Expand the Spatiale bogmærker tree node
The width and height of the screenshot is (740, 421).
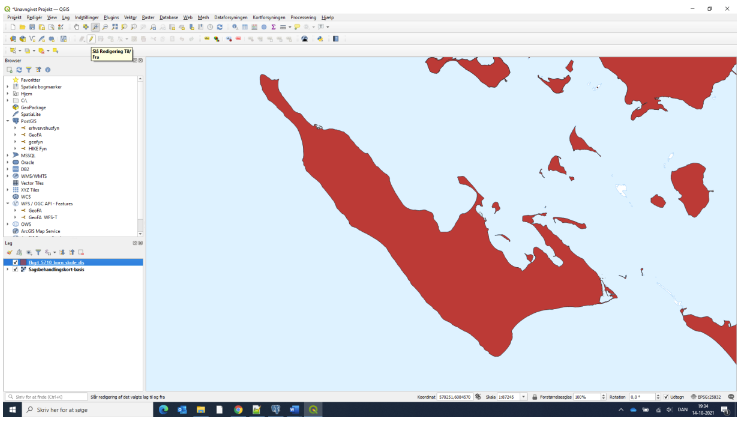click(x=8, y=87)
